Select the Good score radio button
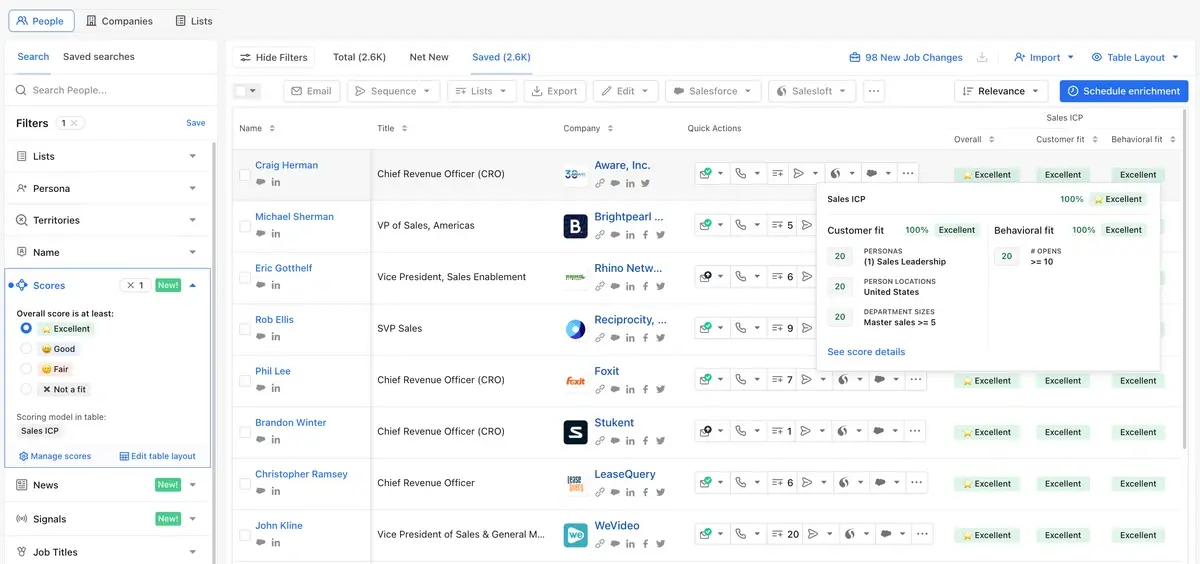 point(26,349)
